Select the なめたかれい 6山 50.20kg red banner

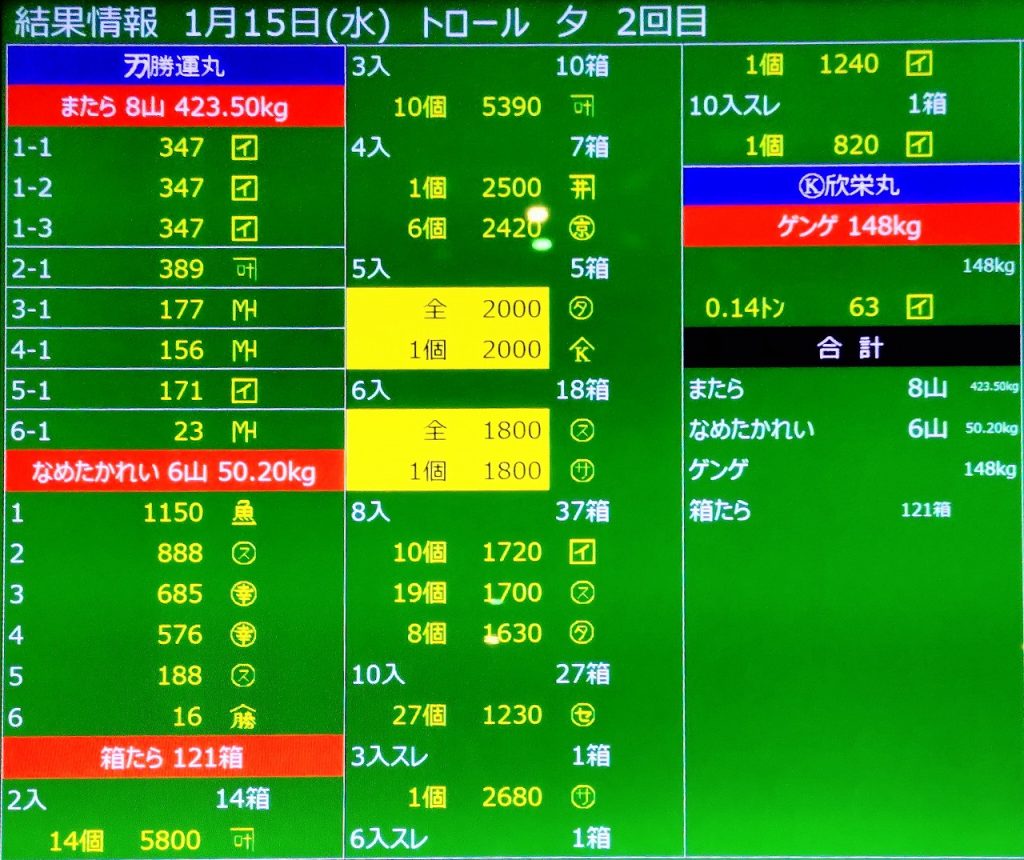tap(175, 471)
